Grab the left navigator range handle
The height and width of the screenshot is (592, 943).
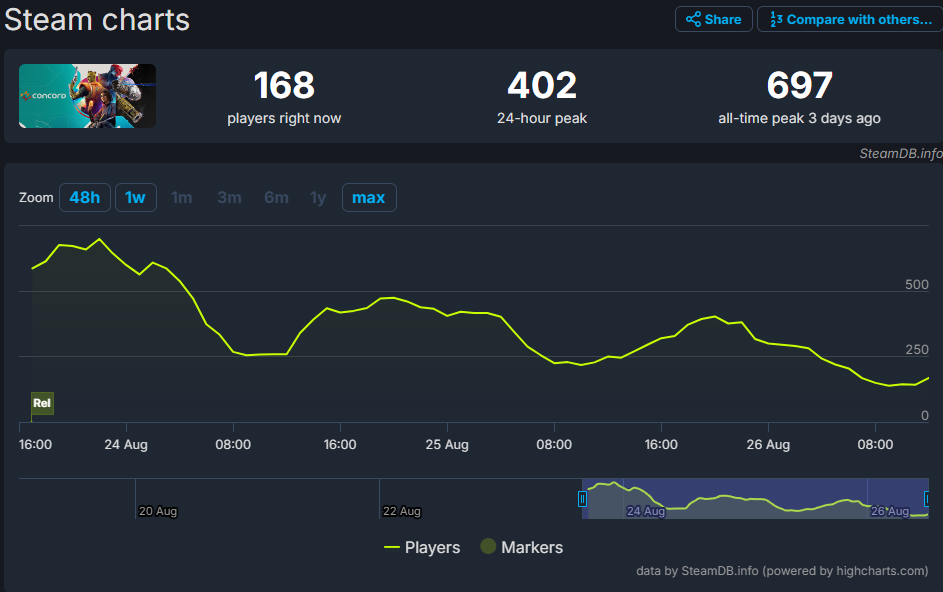pyautogui.click(x=582, y=499)
